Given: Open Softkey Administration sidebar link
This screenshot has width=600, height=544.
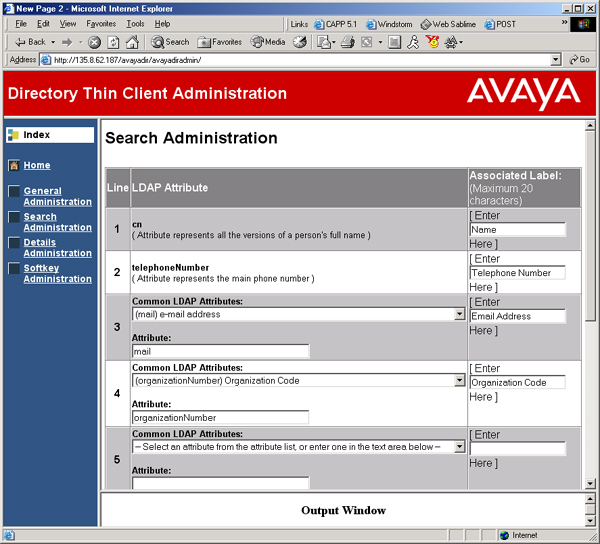Looking at the screenshot, I should coord(57,273).
